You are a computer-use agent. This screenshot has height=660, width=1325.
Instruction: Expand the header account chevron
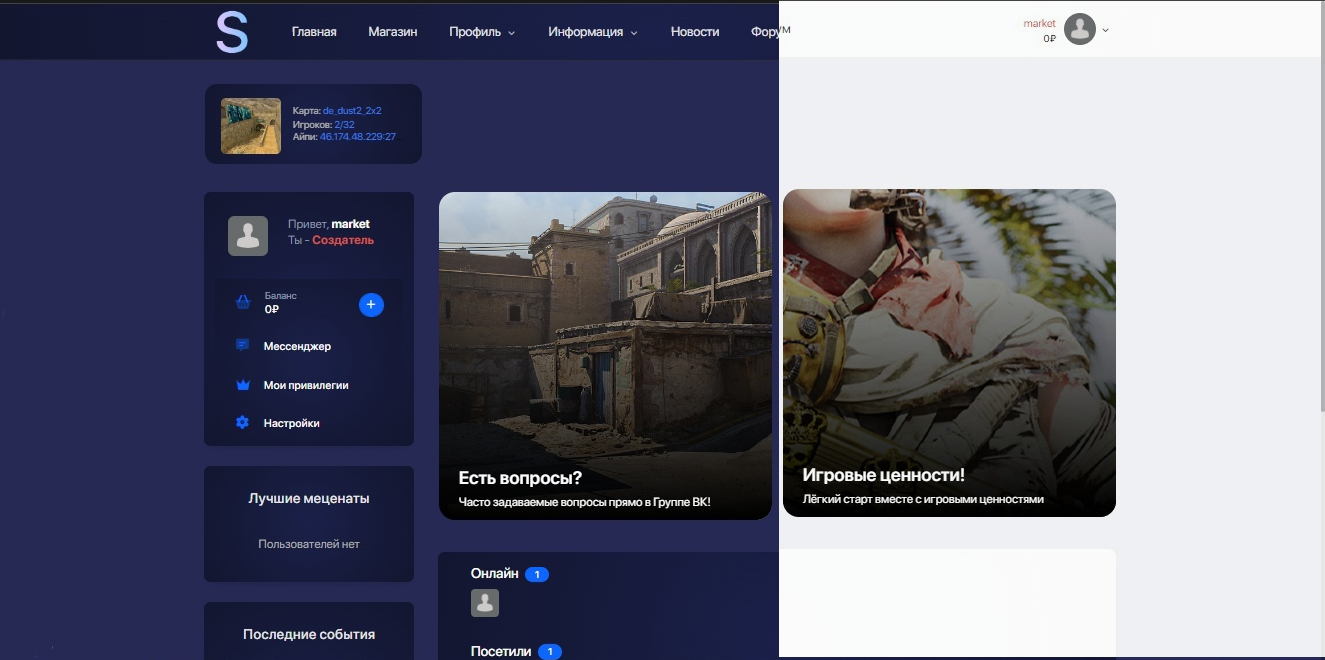[x=1105, y=30]
